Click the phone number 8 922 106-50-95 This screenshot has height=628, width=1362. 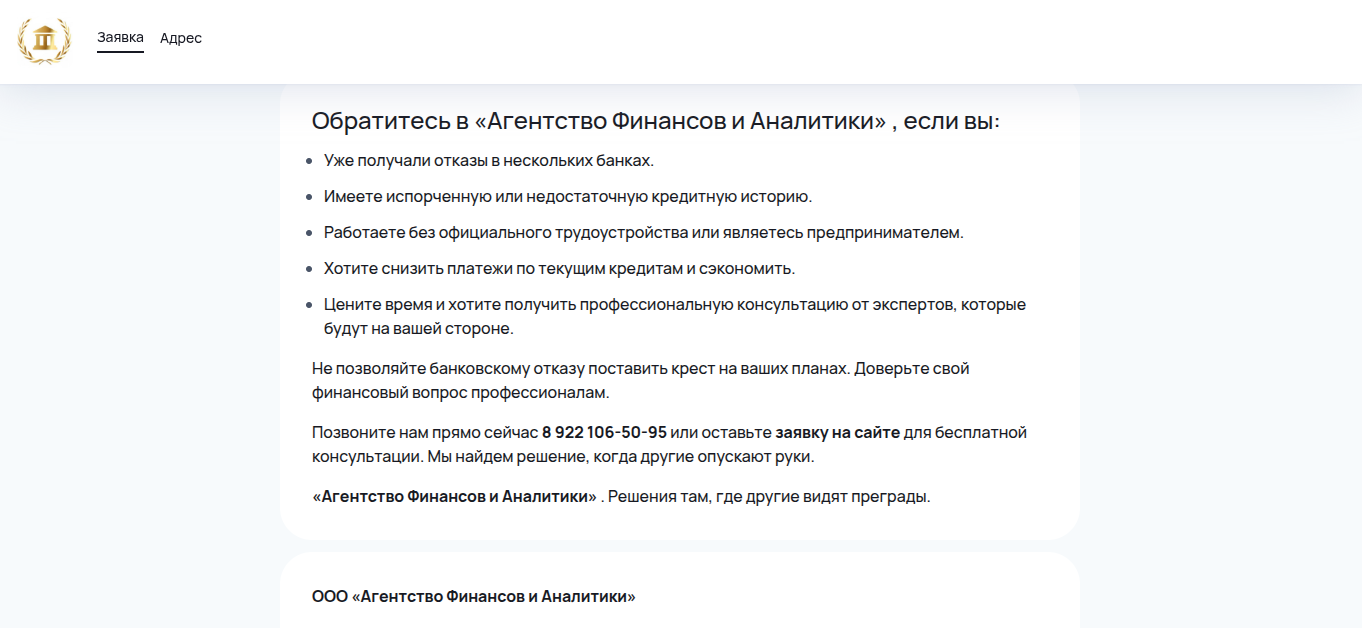click(604, 433)
